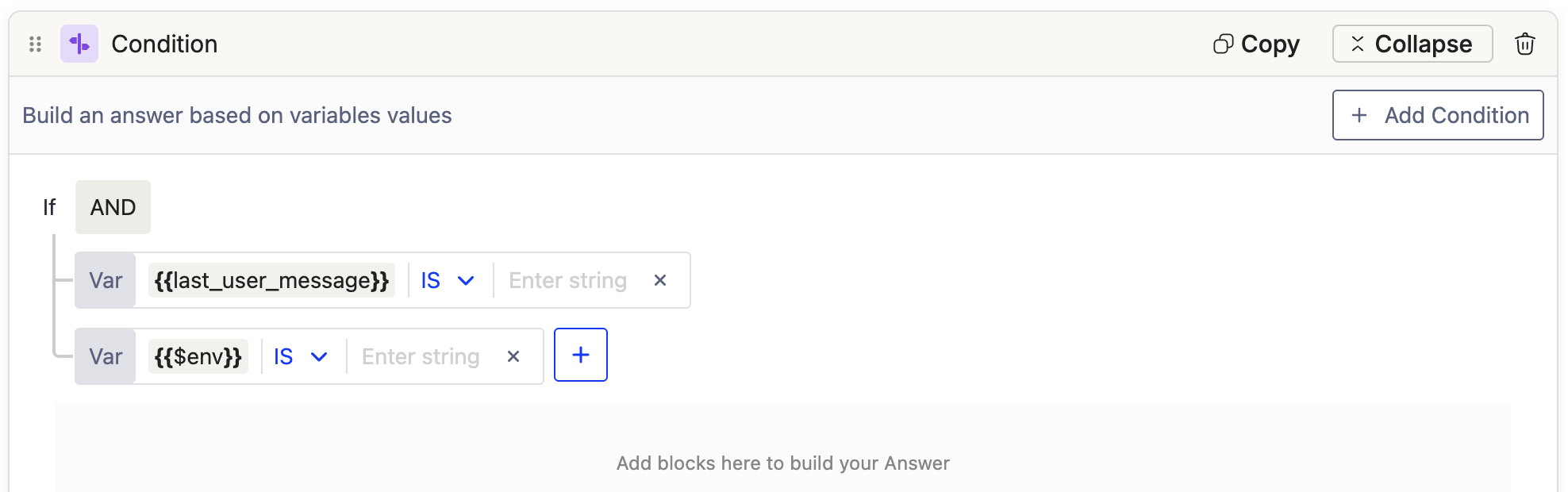1568x492 pixels.
Task: Click the drag handle dots icon
Action: coord(35,44)
